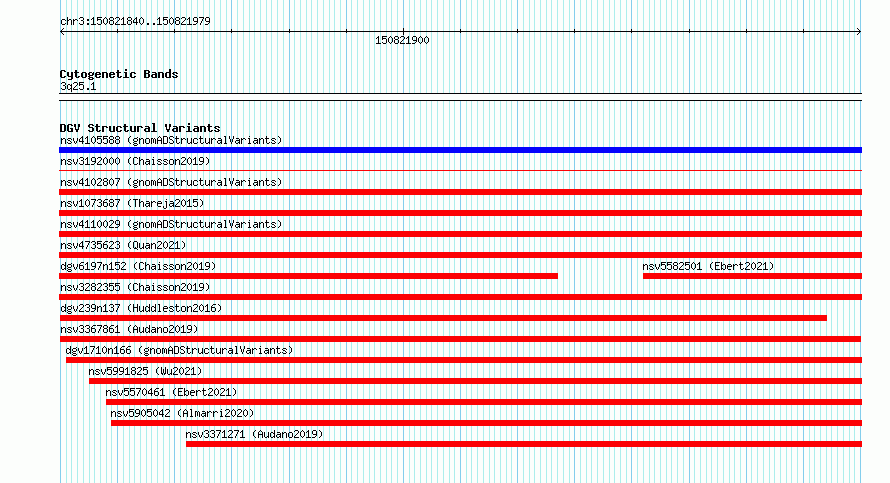
Task: Click red bar under nsv3282355
Action: pyautogui.click(x=460, y=297)
